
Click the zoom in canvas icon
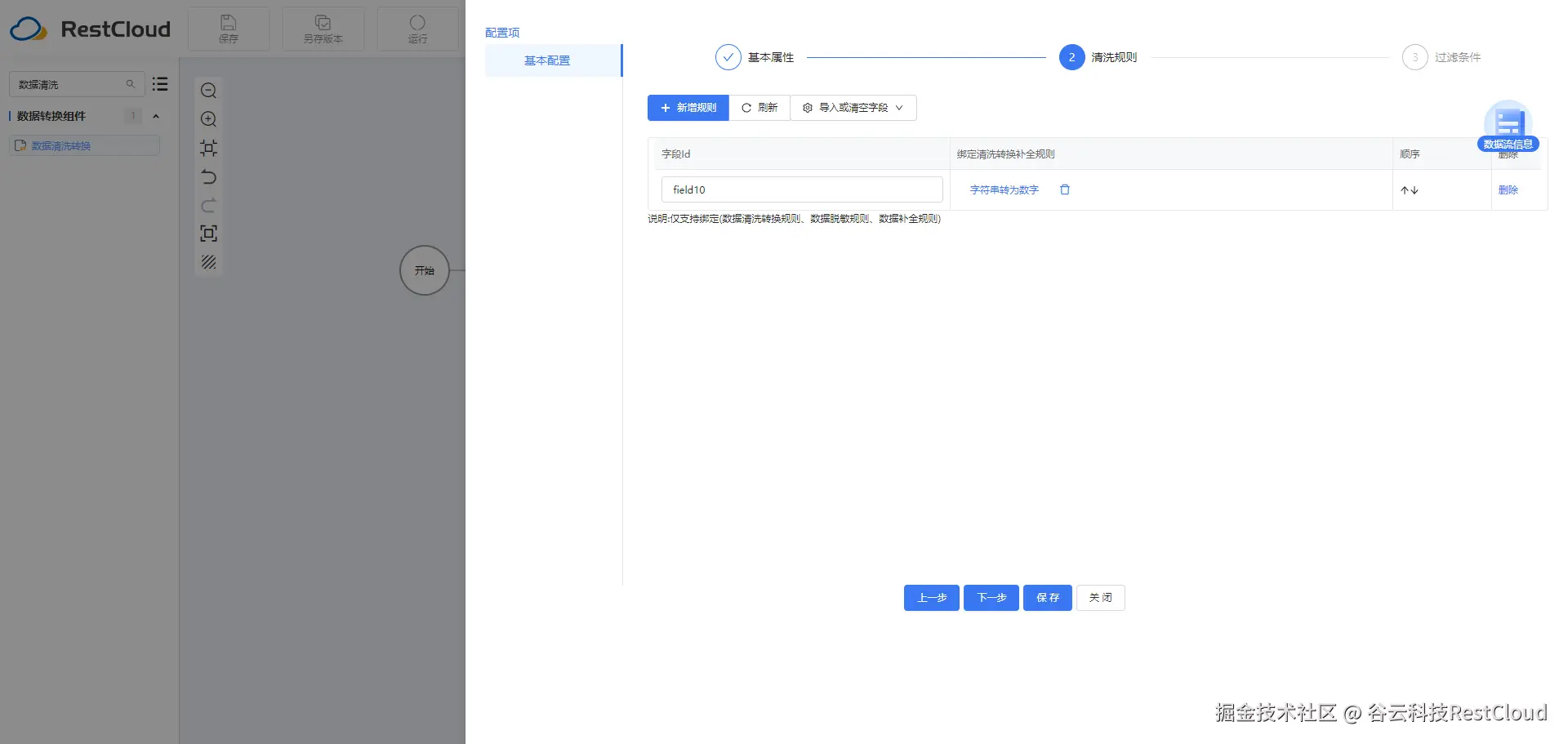pyautogui.click(x=209, y=119)
